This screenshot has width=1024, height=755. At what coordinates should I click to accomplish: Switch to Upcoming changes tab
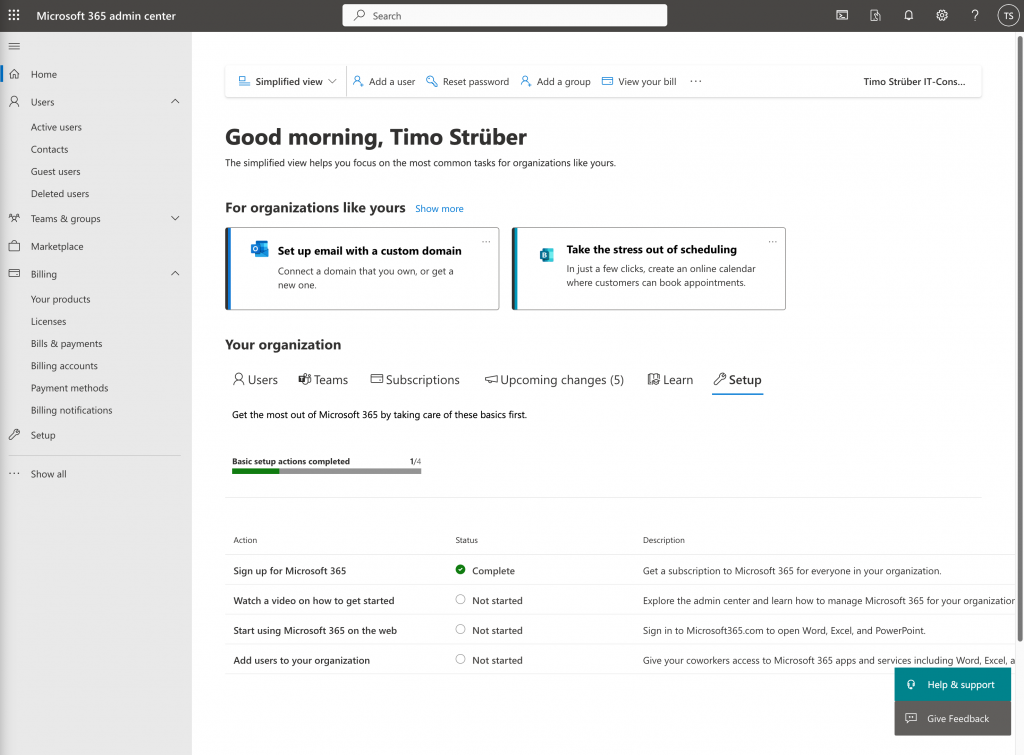coord(554,380)
